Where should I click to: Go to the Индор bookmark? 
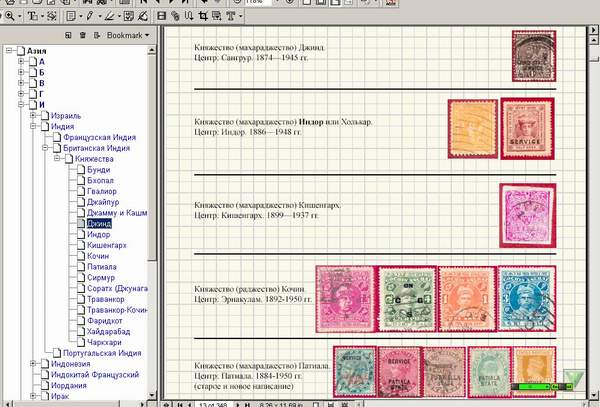tap(98, 234)
